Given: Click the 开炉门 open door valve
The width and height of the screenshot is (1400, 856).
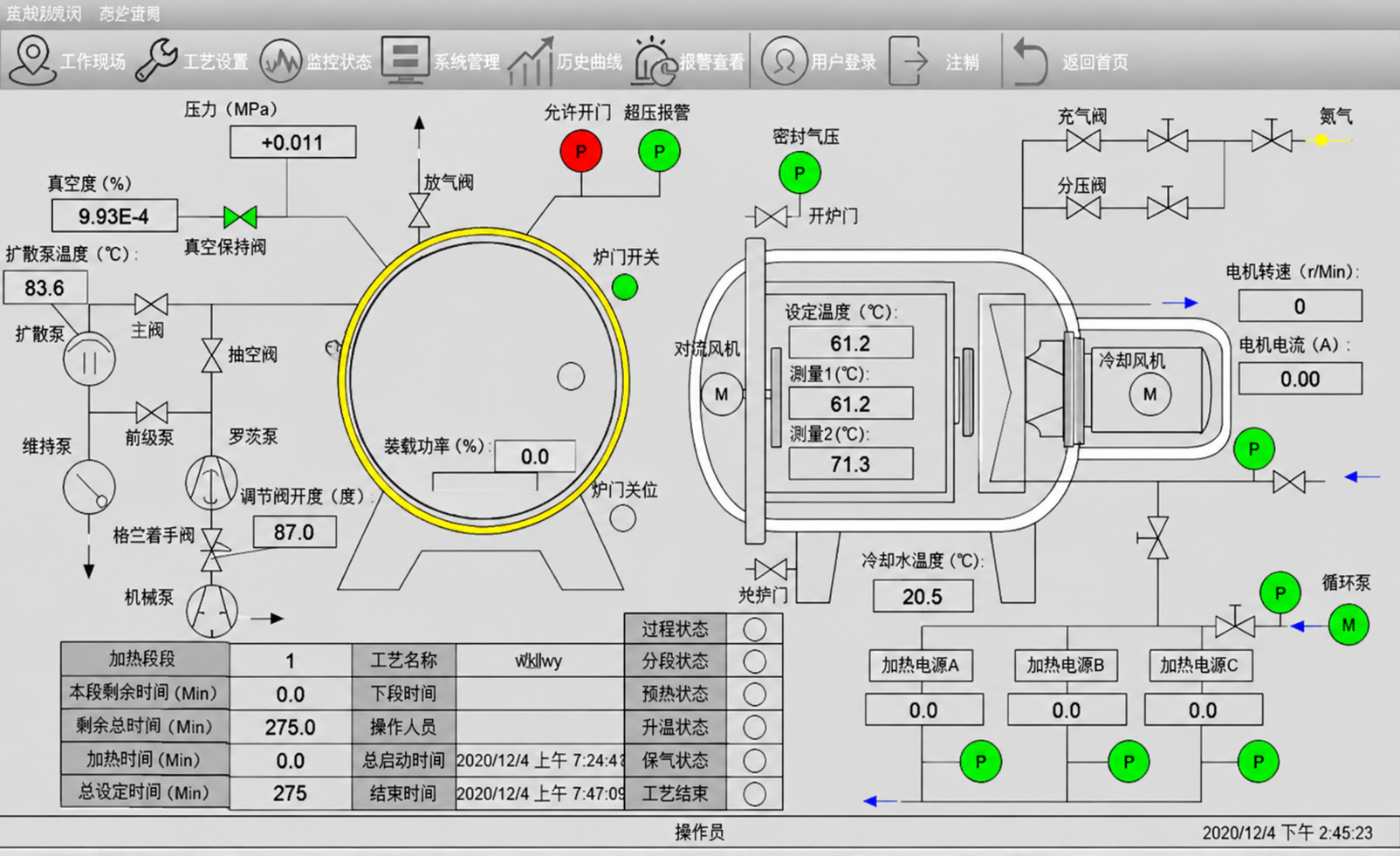Looking at the screenshot, I should pos(771,216).
